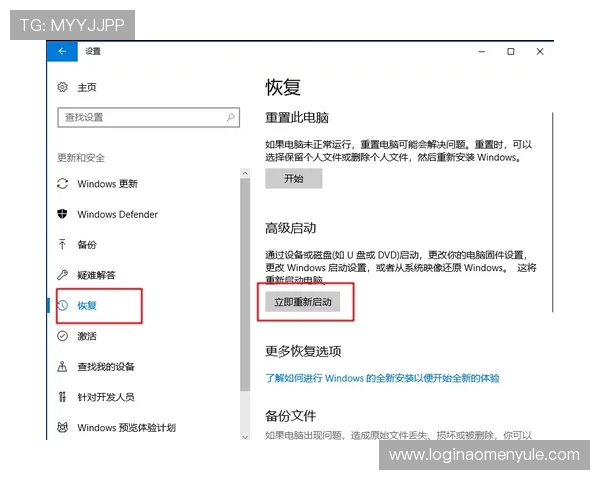This screenshot has width=600, height=480.
Task: Select the Windows 预览体验计划 icon
Action: (62, 427)
